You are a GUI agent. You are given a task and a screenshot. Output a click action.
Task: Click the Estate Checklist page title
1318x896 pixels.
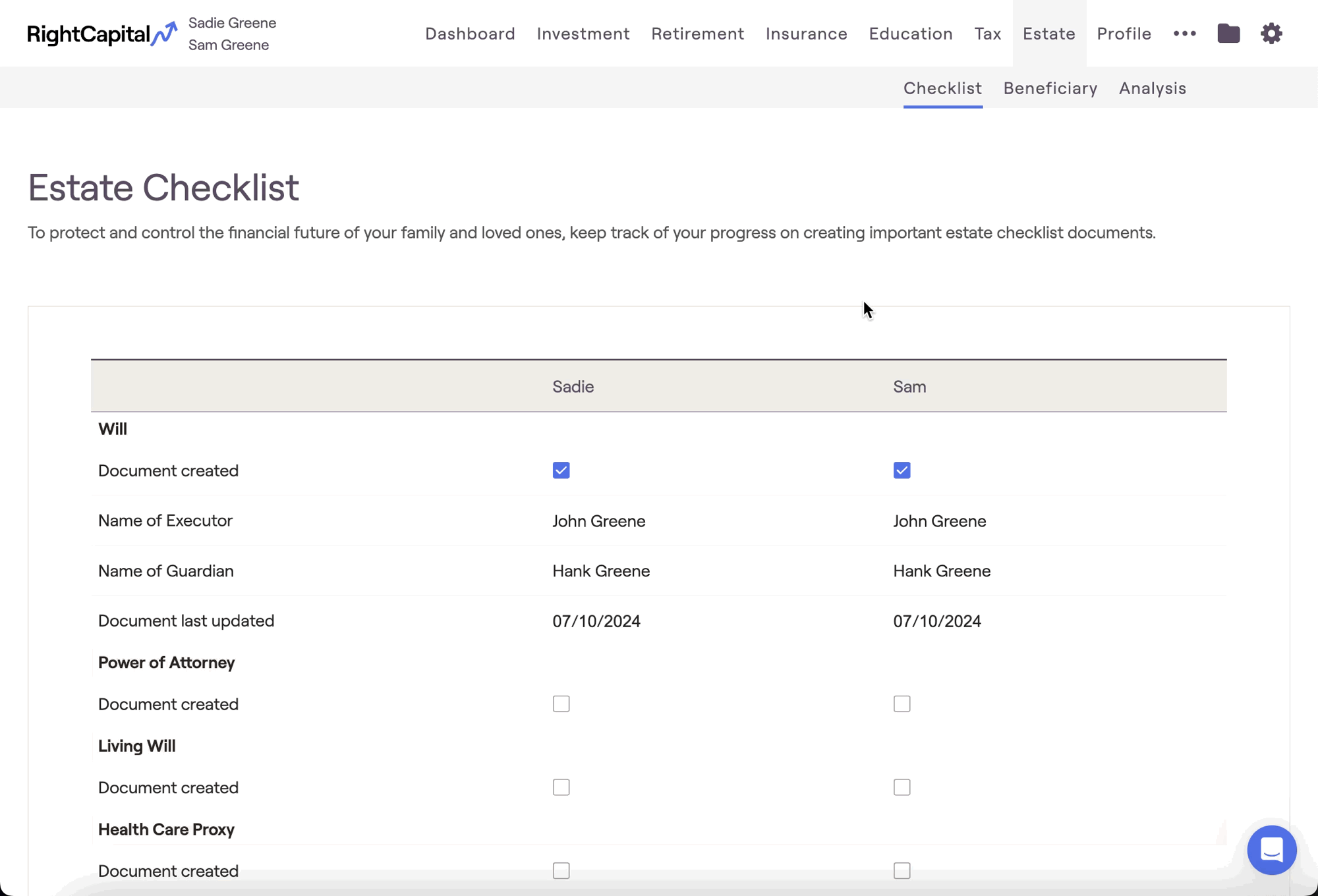(163, 188)
